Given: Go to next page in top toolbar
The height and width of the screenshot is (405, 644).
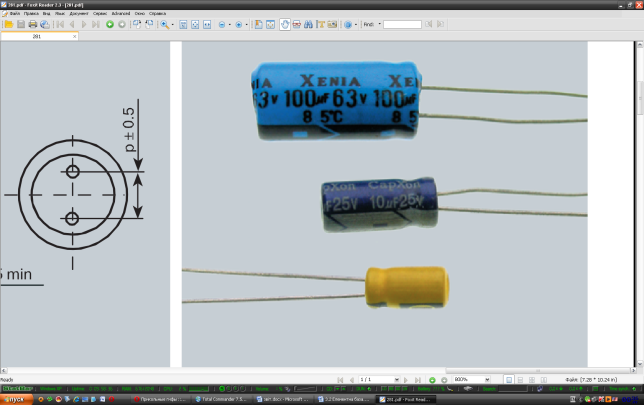Looking at the screenshot, I should coord(84,25).
